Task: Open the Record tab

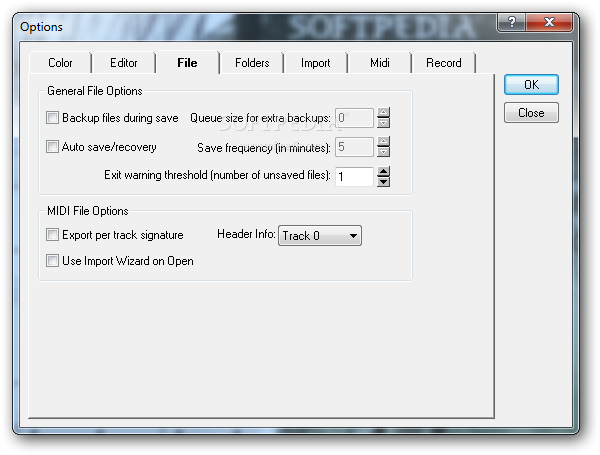Action: [443, 63]
